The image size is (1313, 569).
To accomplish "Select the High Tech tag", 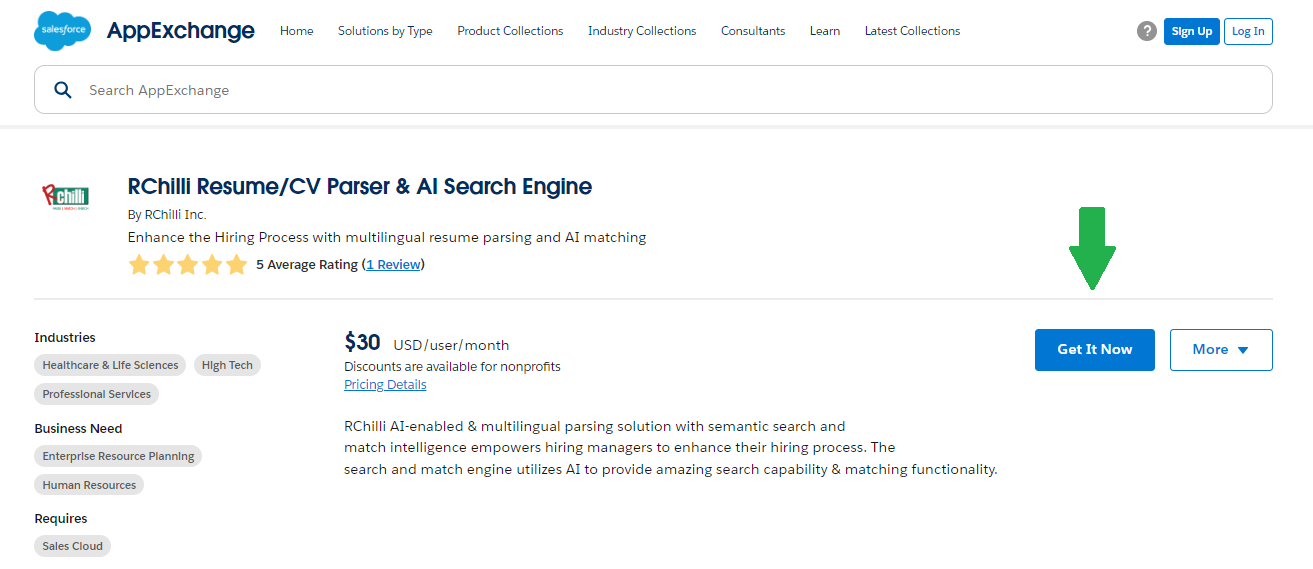I will point(227,365).
